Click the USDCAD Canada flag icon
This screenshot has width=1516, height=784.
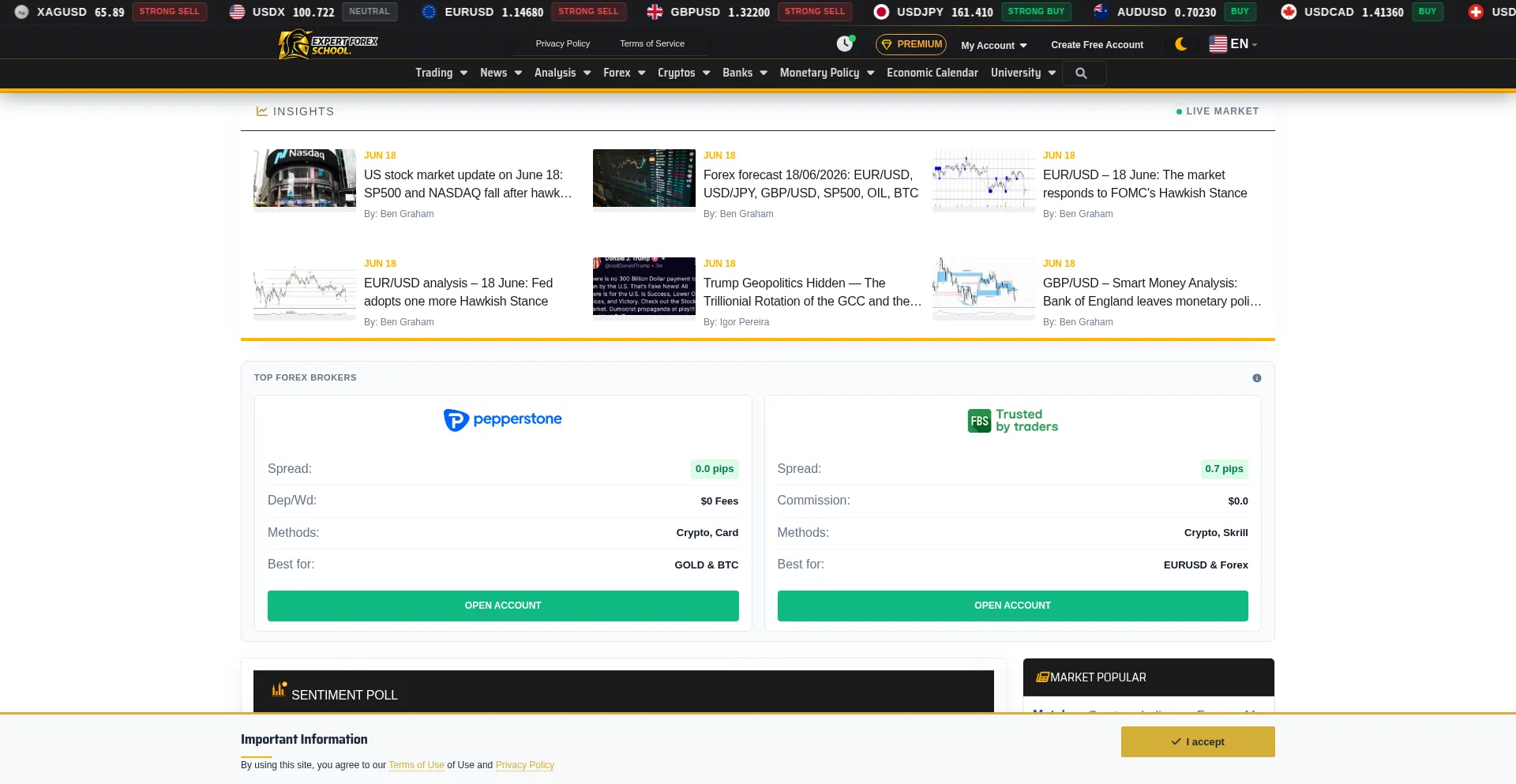point(1289,12)
